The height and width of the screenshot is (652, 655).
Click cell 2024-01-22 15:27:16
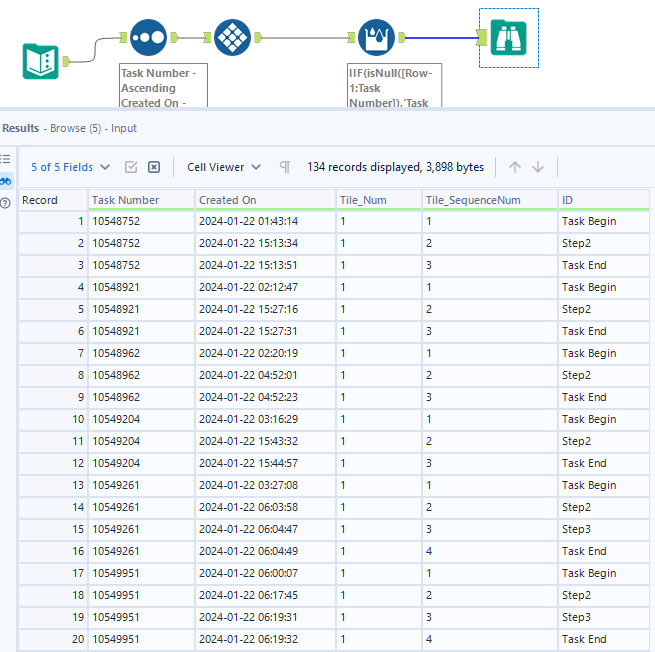265,309
